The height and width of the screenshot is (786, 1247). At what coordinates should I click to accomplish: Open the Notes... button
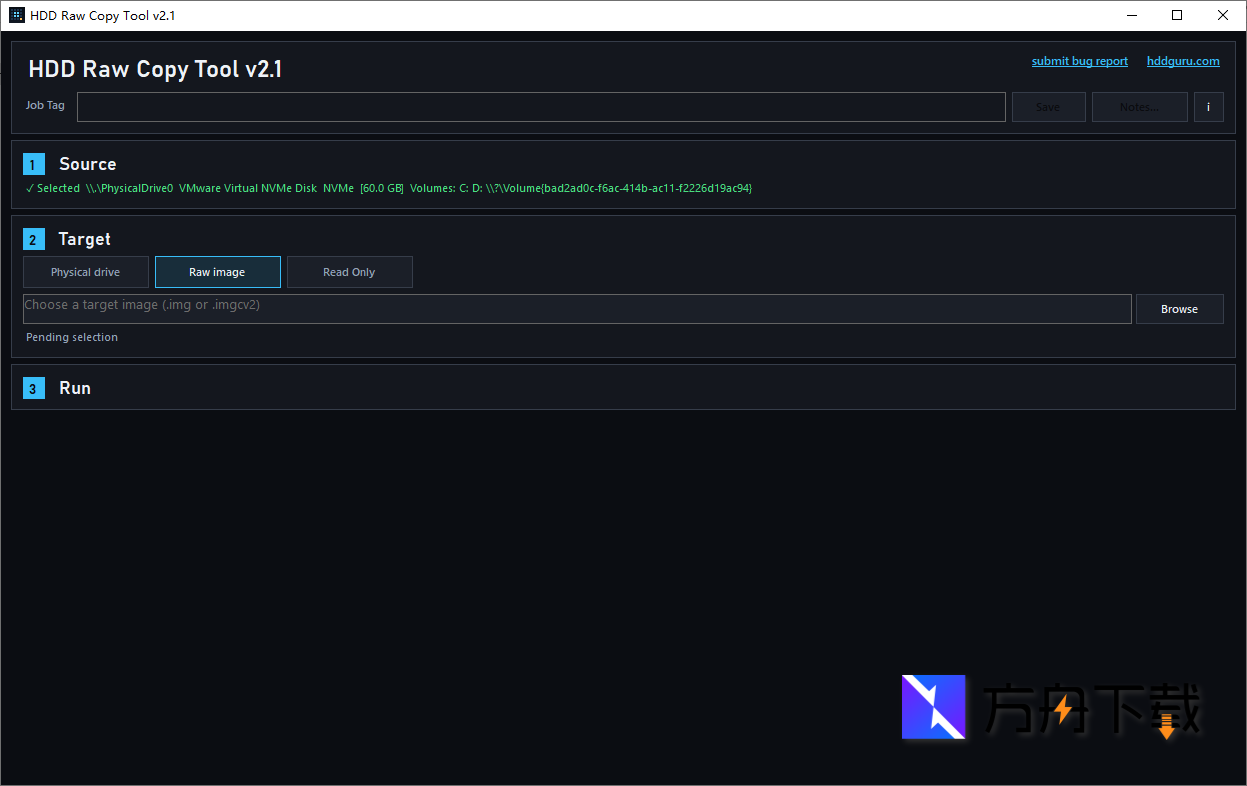pos(1139,107)
